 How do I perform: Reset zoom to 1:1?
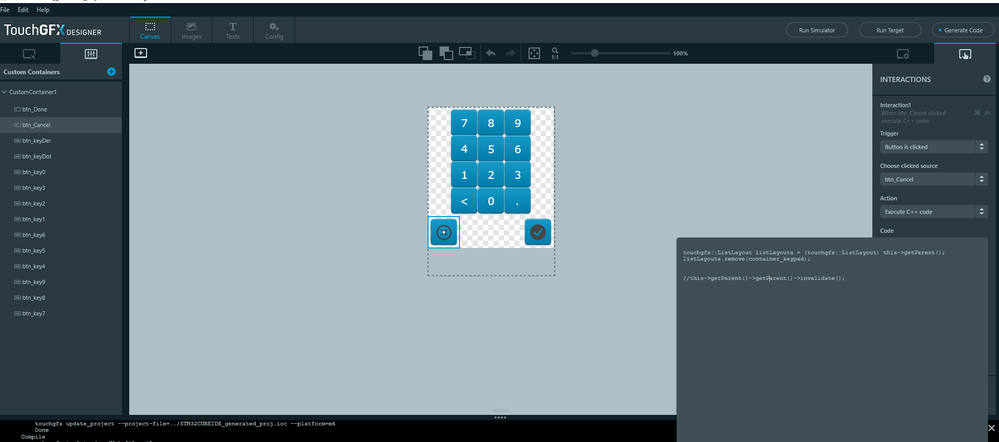click(x=556, y=53)
